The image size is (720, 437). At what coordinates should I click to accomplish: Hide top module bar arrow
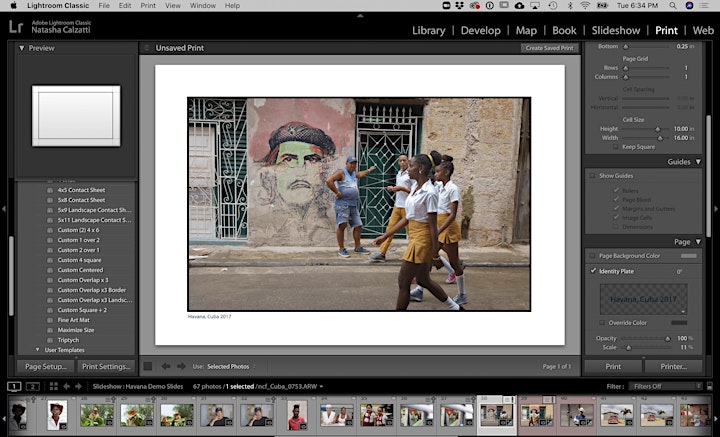360,16
